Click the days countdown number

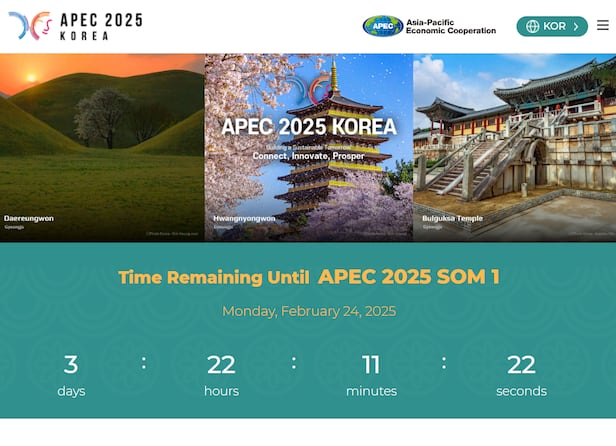coord(71,364)
